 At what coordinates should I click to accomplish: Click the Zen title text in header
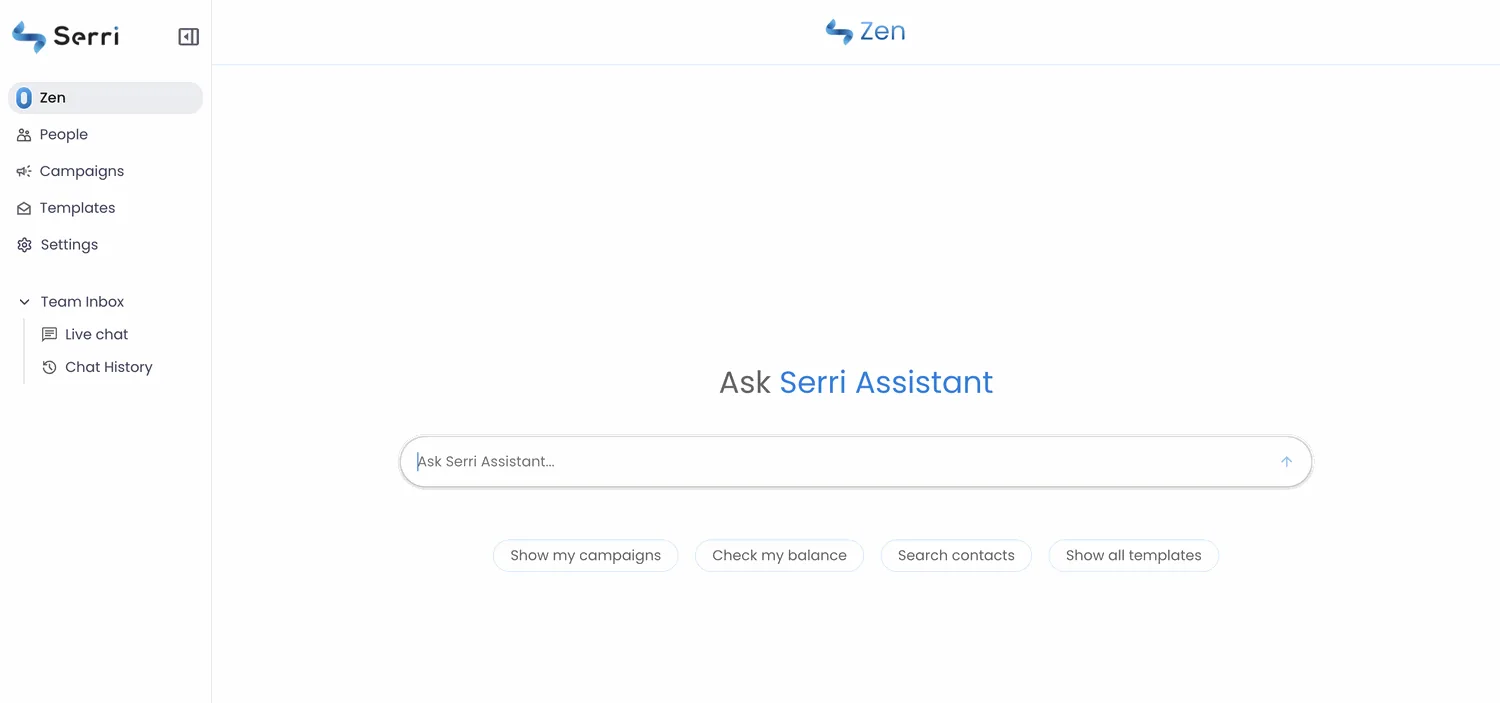point(883,32)
